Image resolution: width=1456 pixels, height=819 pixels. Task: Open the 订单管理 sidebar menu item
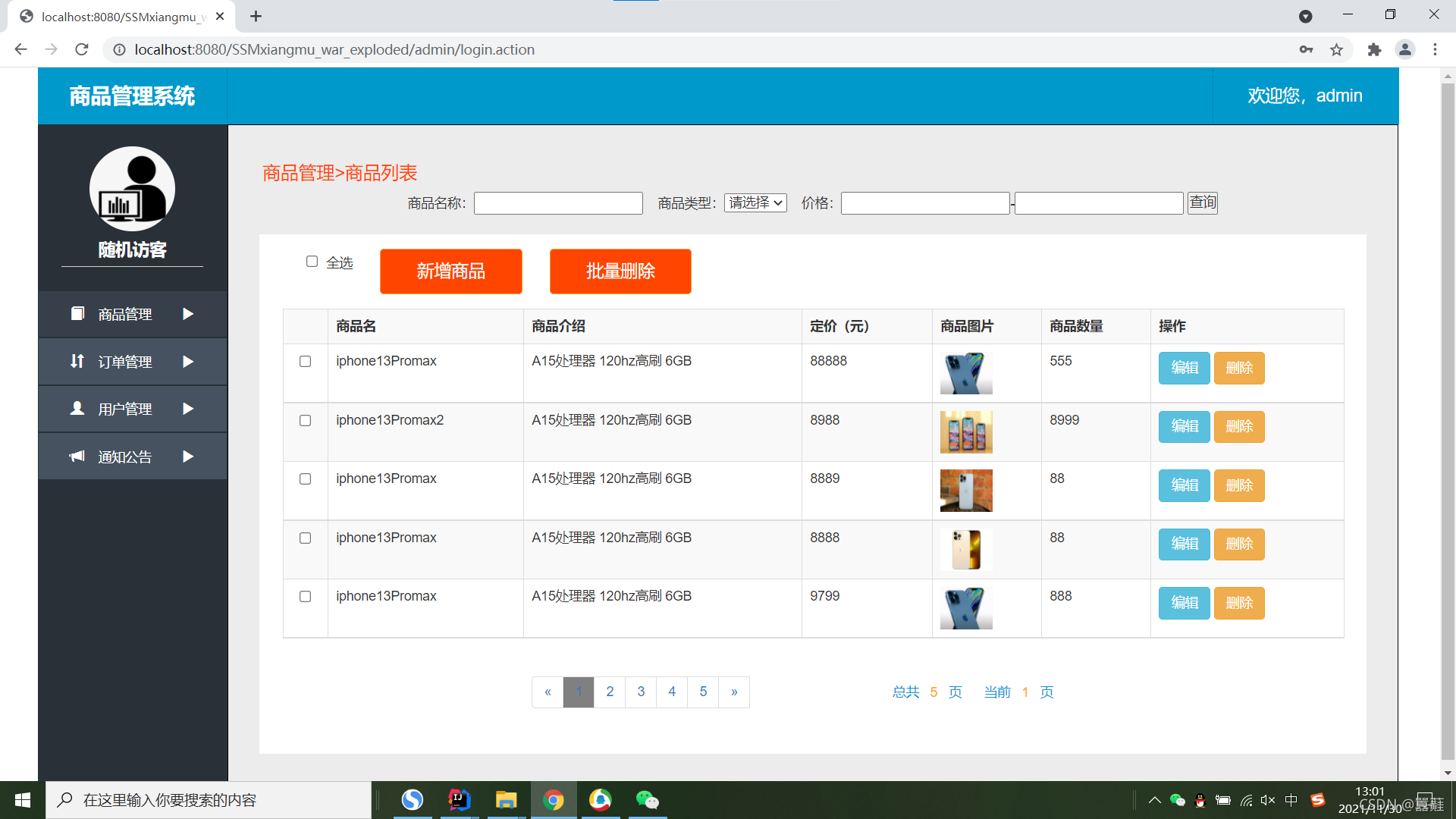click(x=133, y=362)
